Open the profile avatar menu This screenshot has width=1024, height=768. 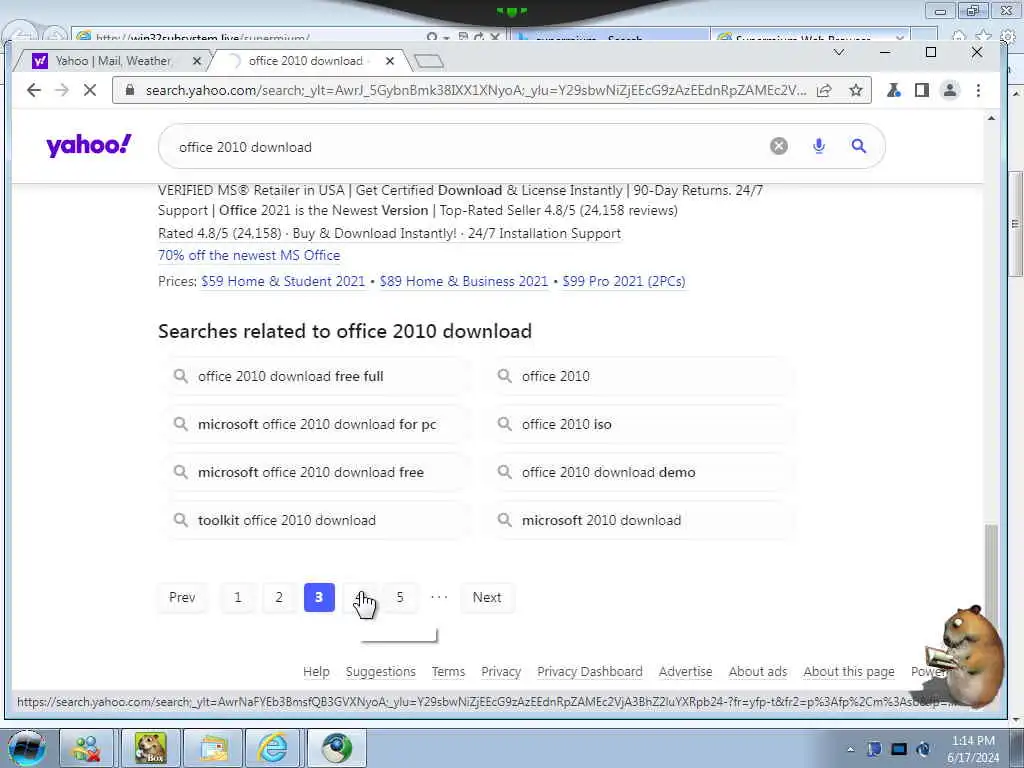(x=950, y=90)
